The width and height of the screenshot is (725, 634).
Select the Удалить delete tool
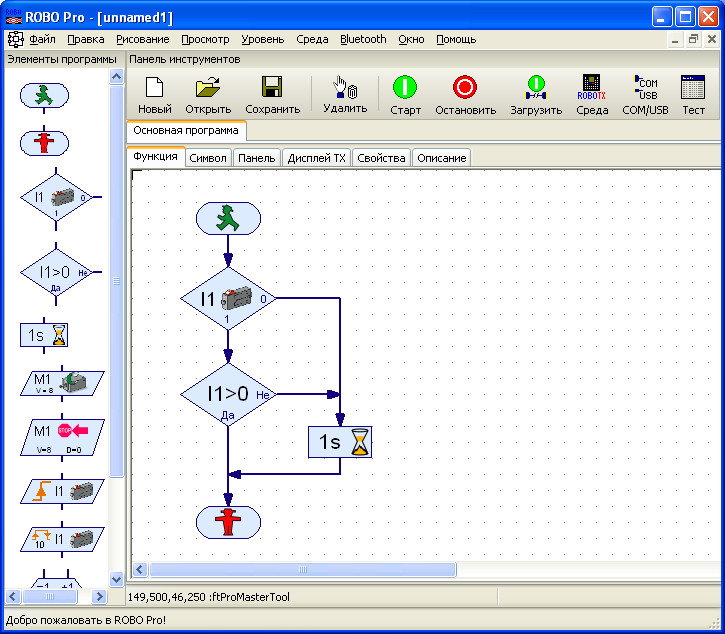pos(345,95)
